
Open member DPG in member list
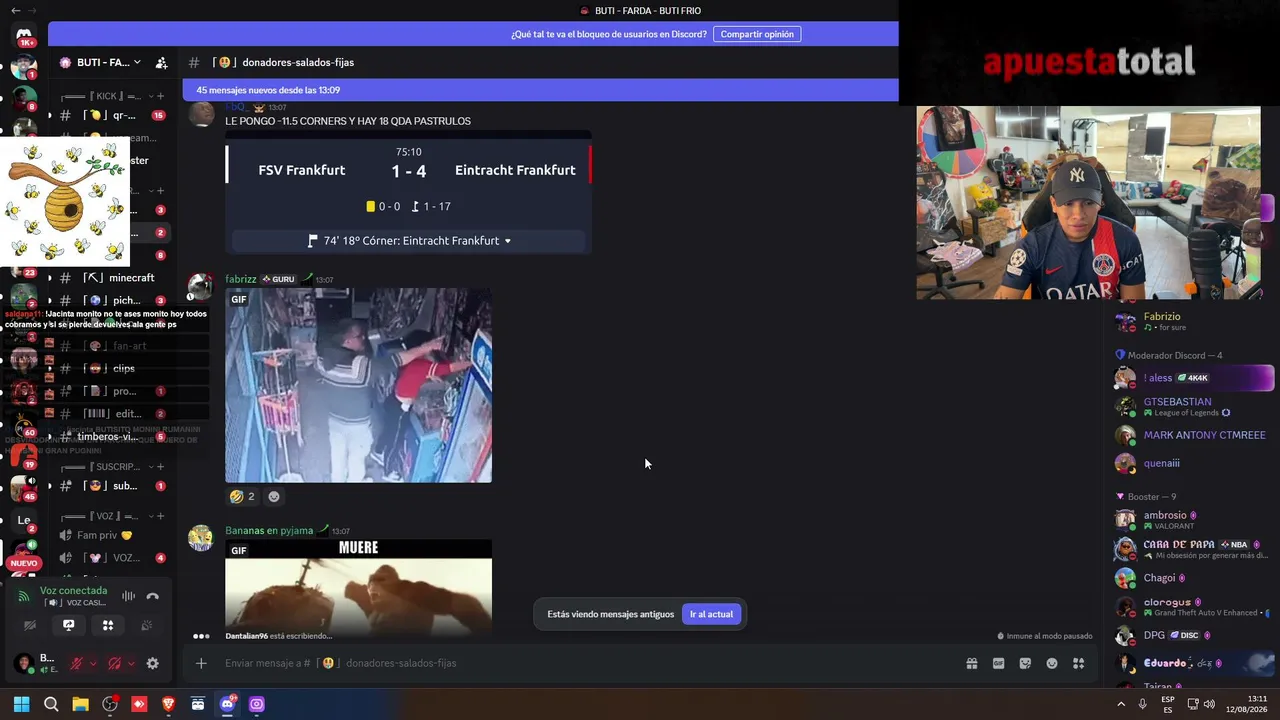pyautogui.click(x=1193, y=635)
